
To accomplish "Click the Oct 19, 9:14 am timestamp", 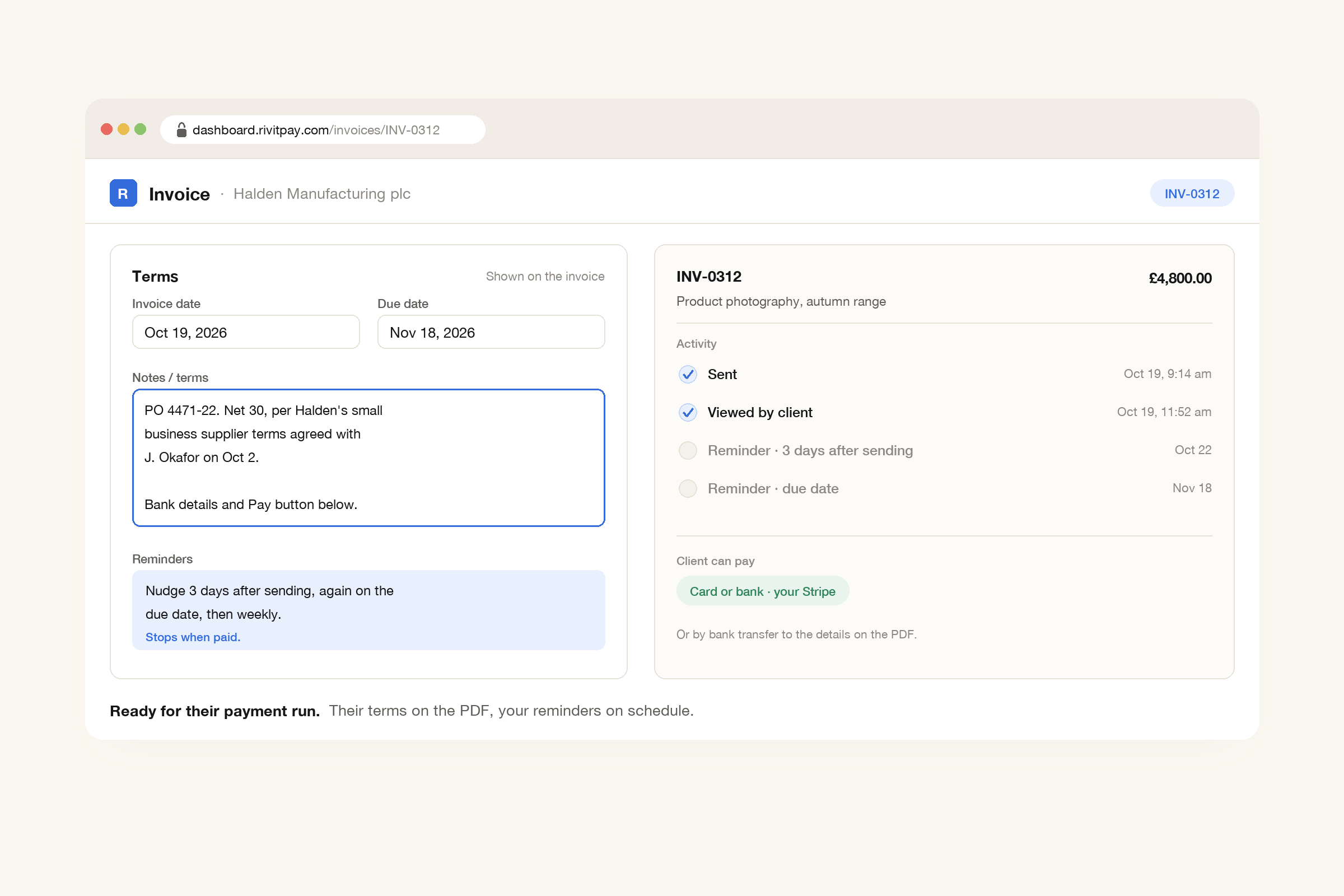I will click(x=1167, y=374).
